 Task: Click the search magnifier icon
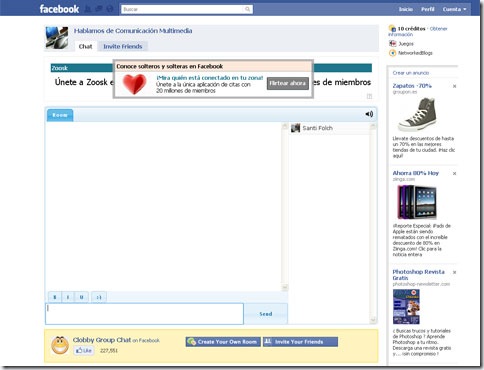pos(247,9)
